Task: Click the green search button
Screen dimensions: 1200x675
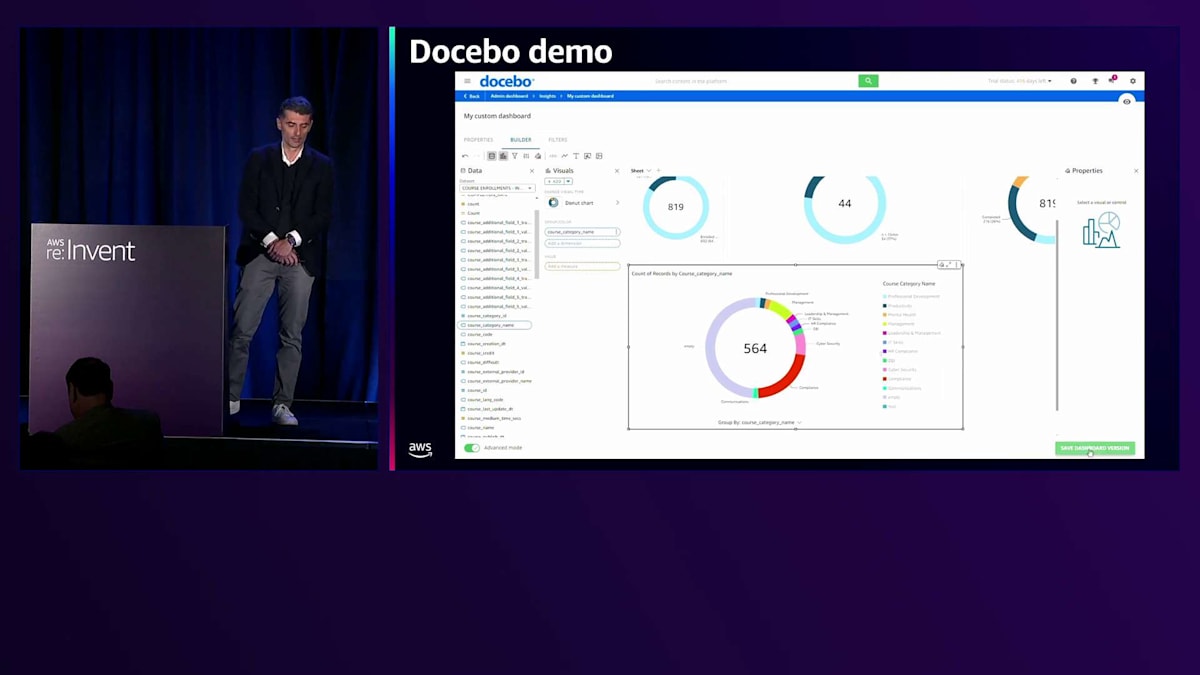Action: click(868, 81)
